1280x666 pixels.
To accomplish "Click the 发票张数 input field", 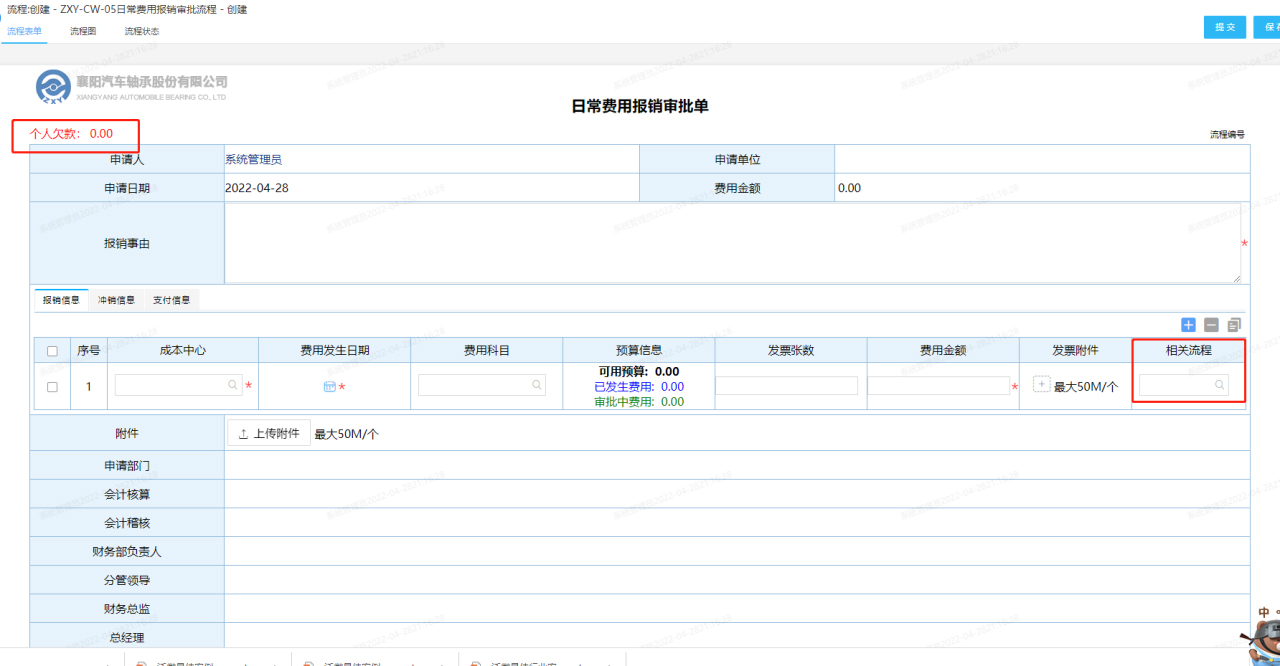I will point(786,385).
